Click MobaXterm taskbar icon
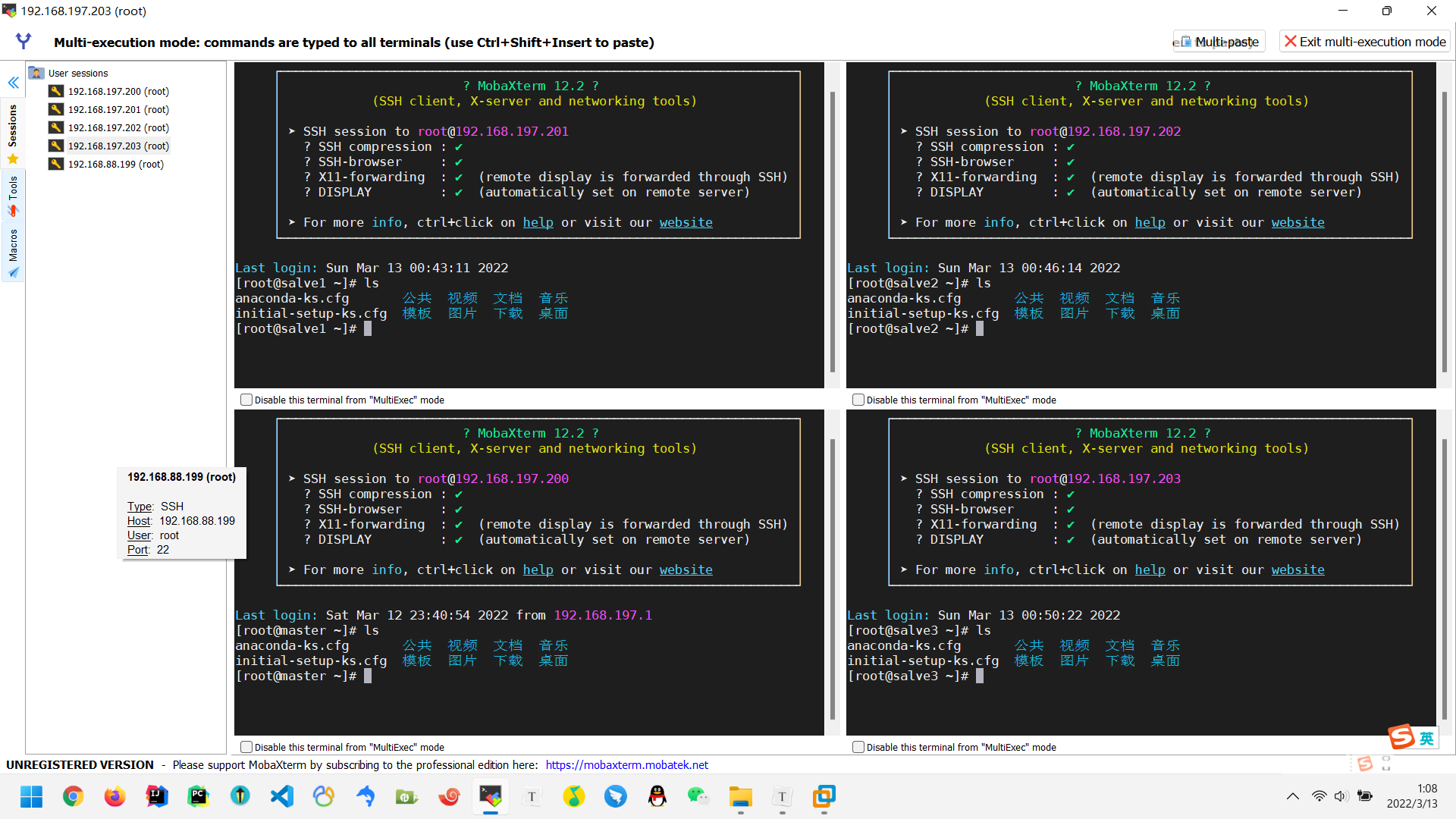This screenshot has height=819, width=1456. coord(490,796)
